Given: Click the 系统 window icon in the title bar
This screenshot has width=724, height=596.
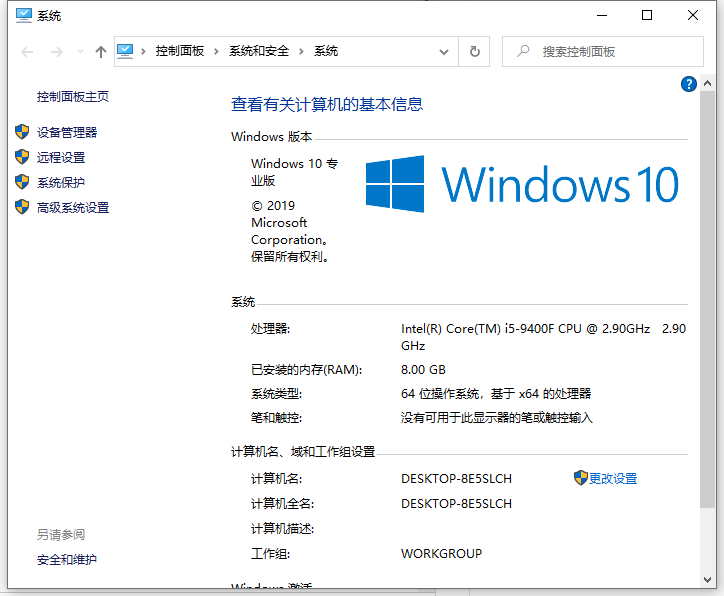Looking at the screenshot, I should click(x=23, y=15).
